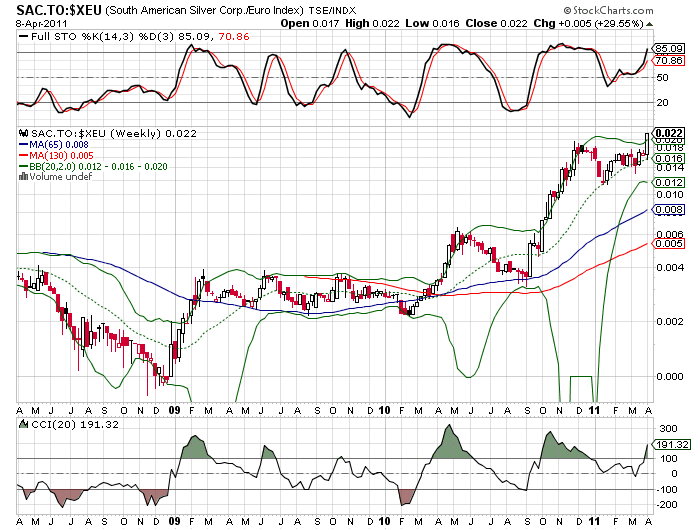
Task: Click the 09 year marker under CCI panel
Action: [x=175, y=522]
